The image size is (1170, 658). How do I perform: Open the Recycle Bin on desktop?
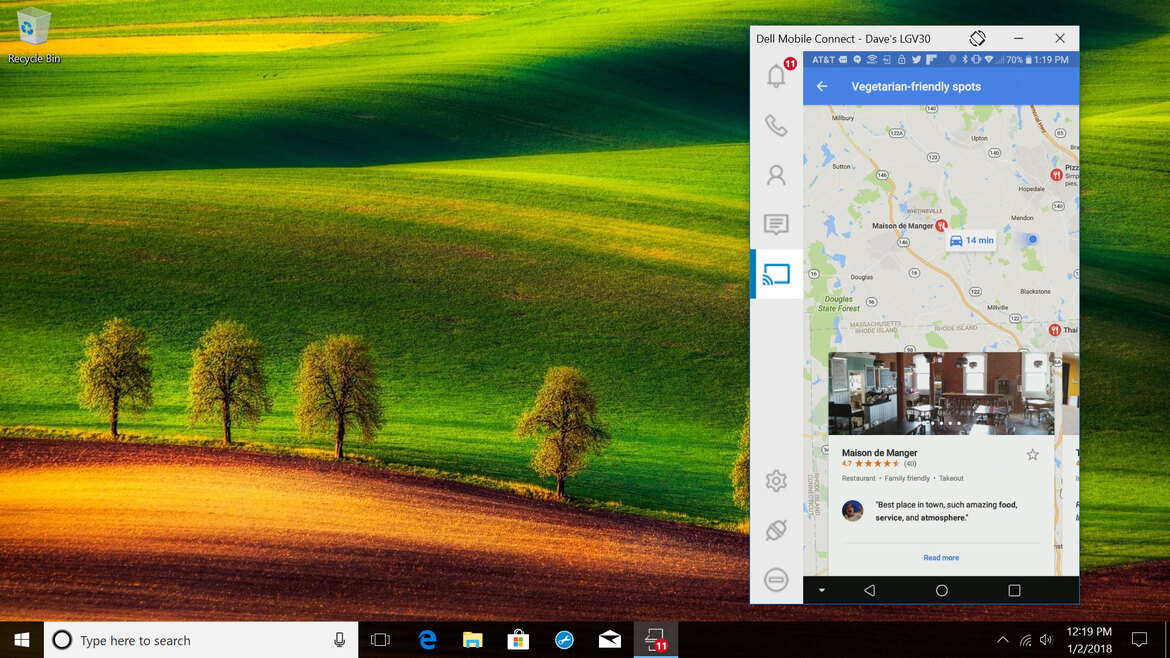point(34,36)
